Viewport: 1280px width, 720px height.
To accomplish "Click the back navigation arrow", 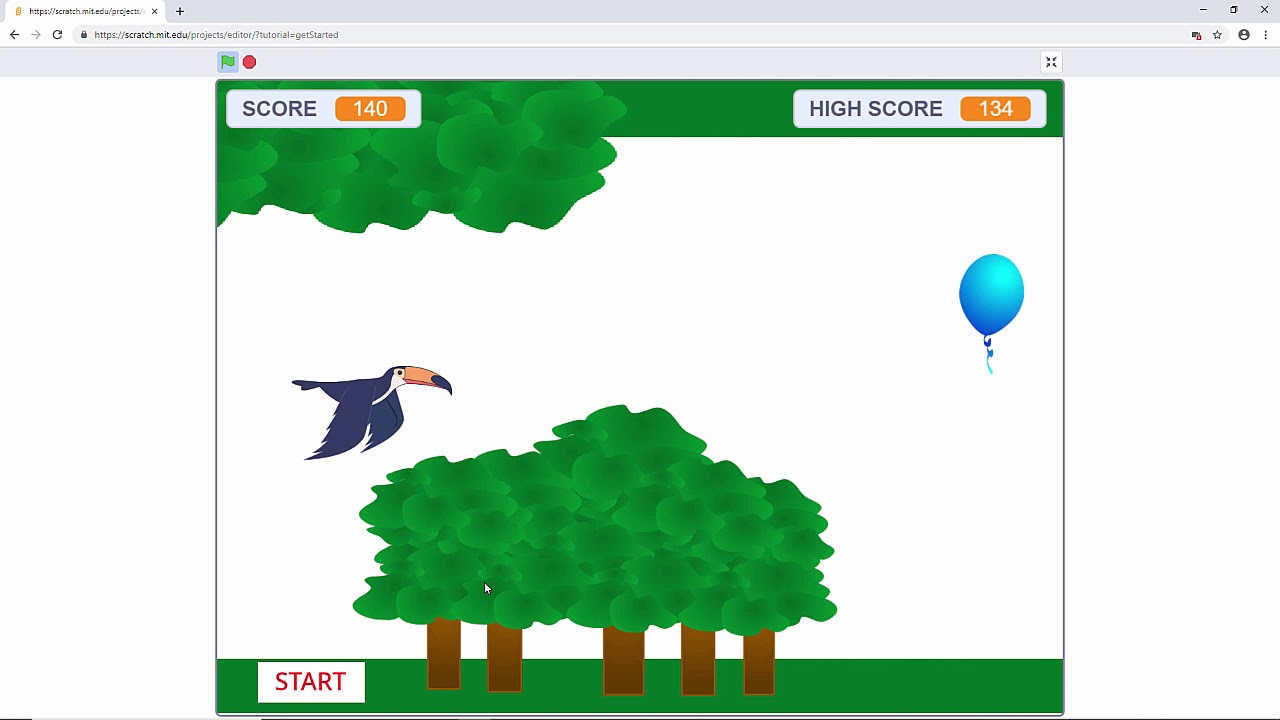I will pyautogui.click(x=14, y=34).
